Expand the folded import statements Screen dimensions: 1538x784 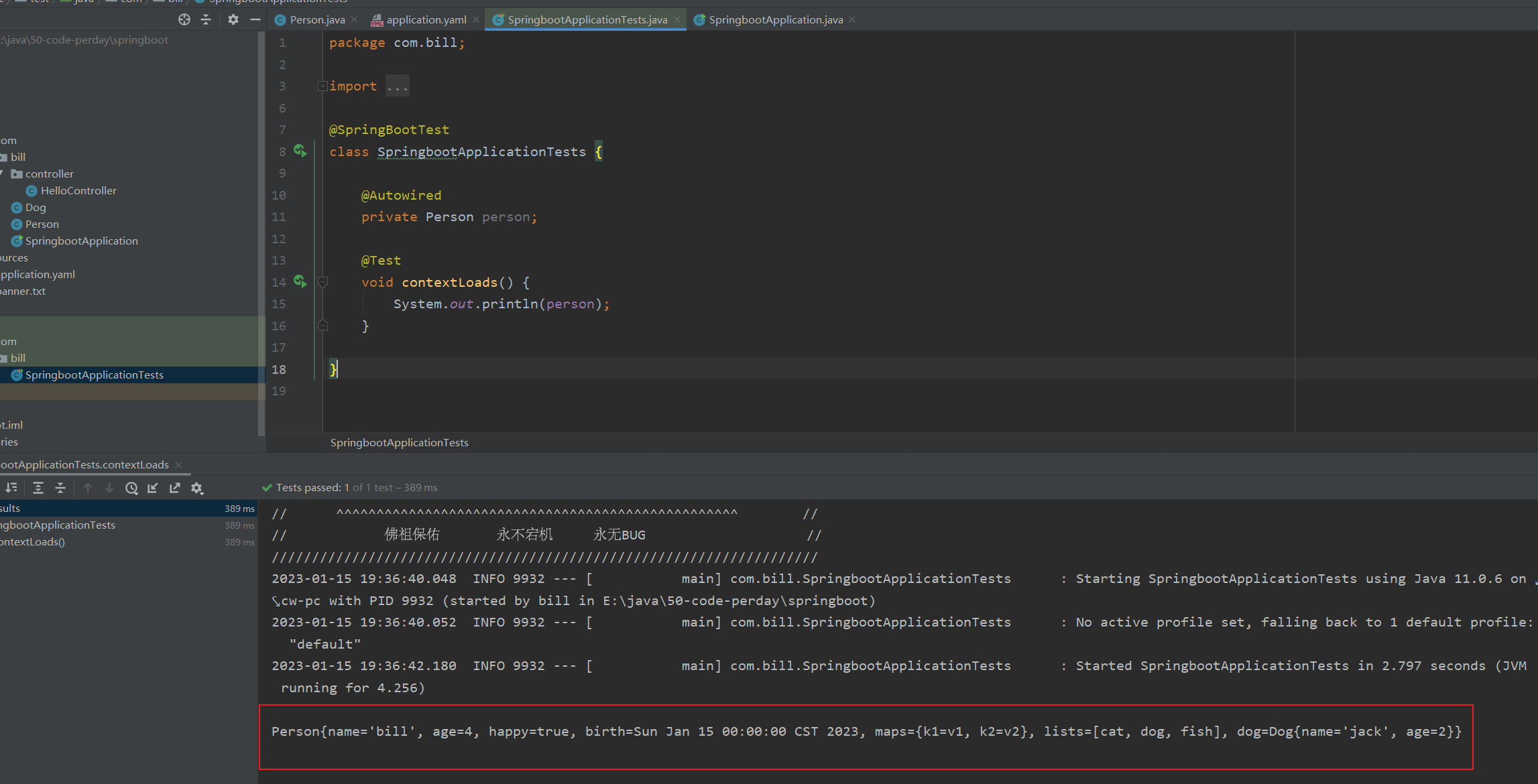(322, 86)
